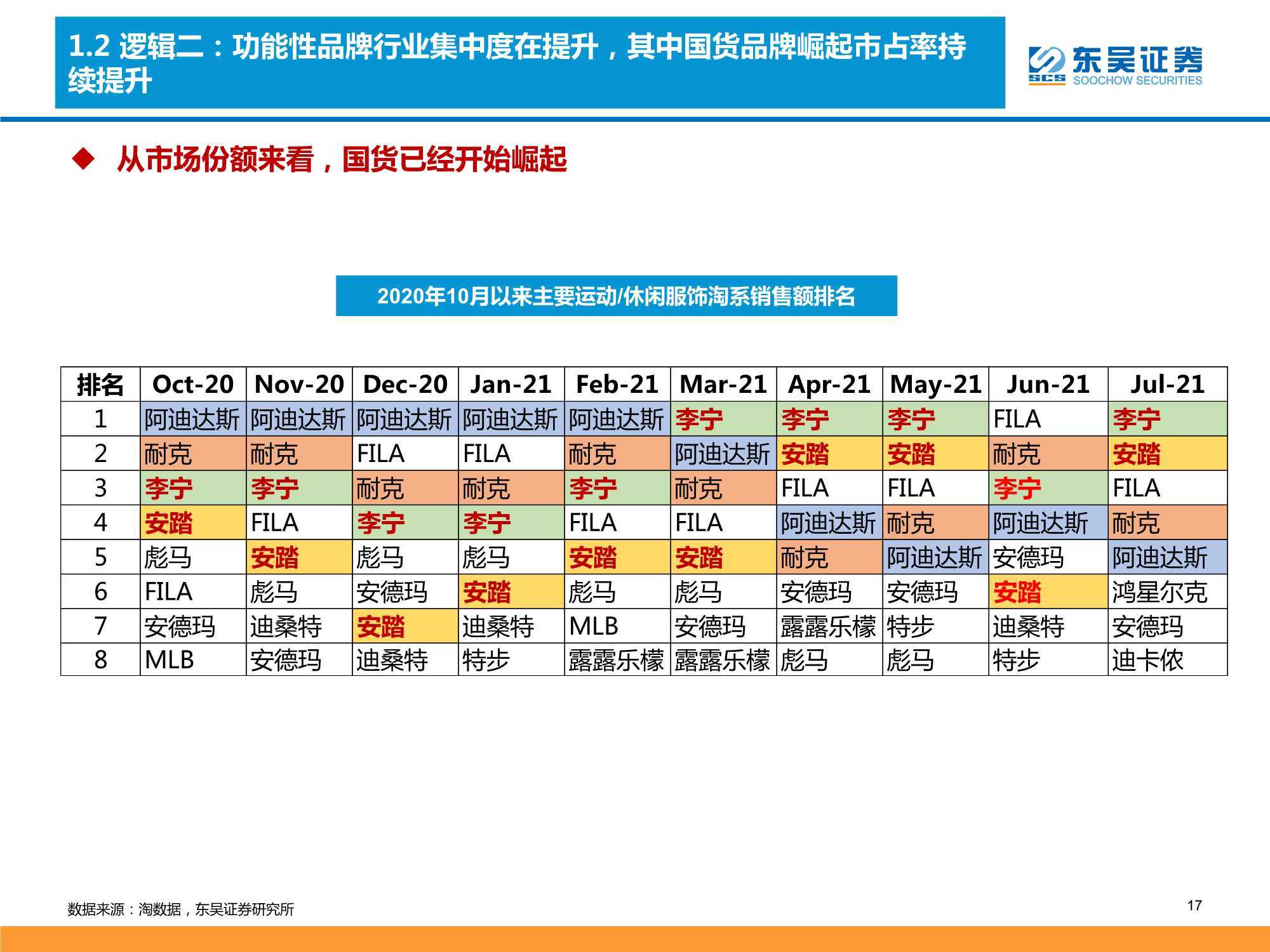Click 鸿星尔克 in Jul-21 rank 6

tap(1168, 592)
